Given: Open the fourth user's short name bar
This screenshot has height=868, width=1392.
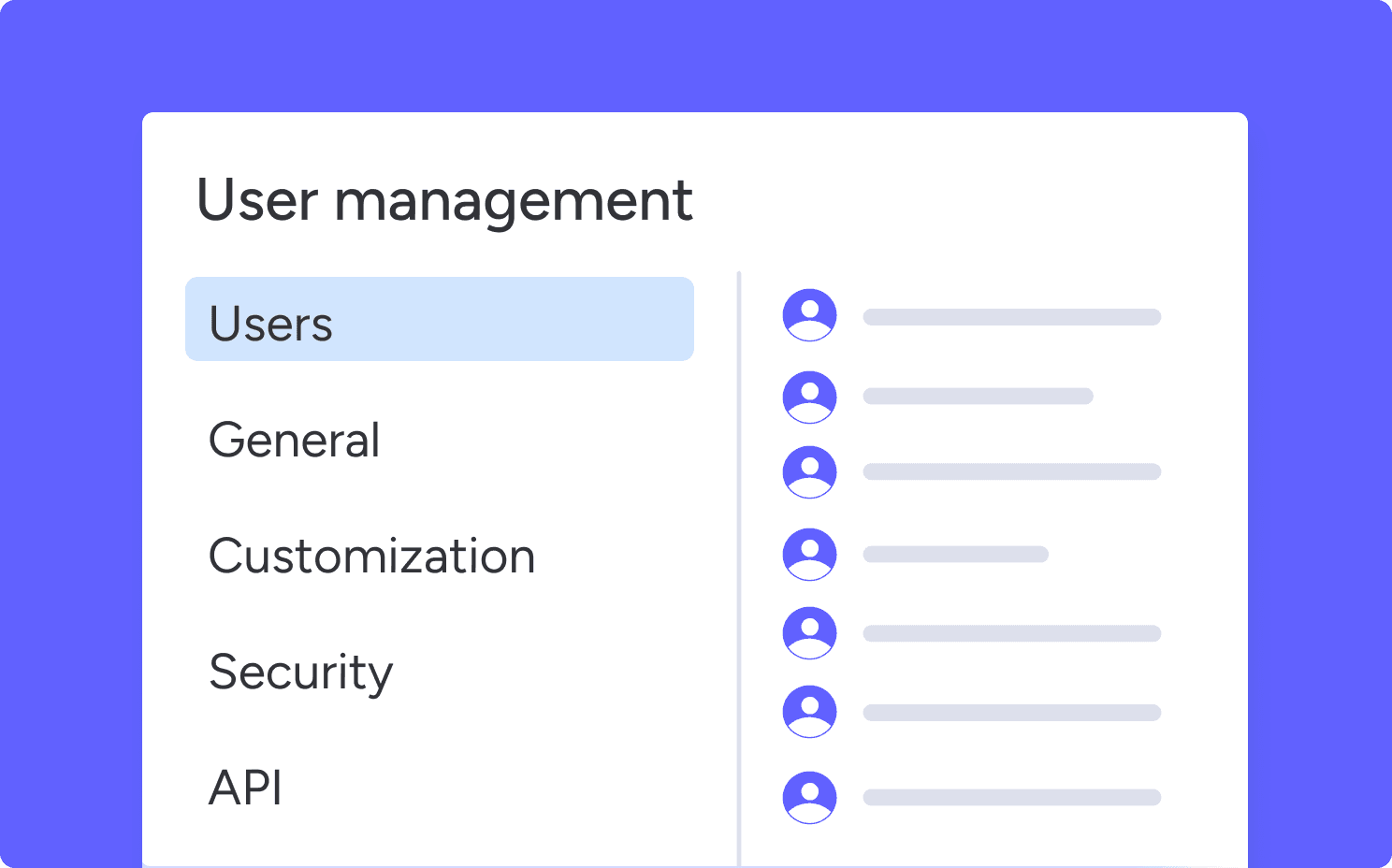Looking at the screenshot, I should pos(955,555).
